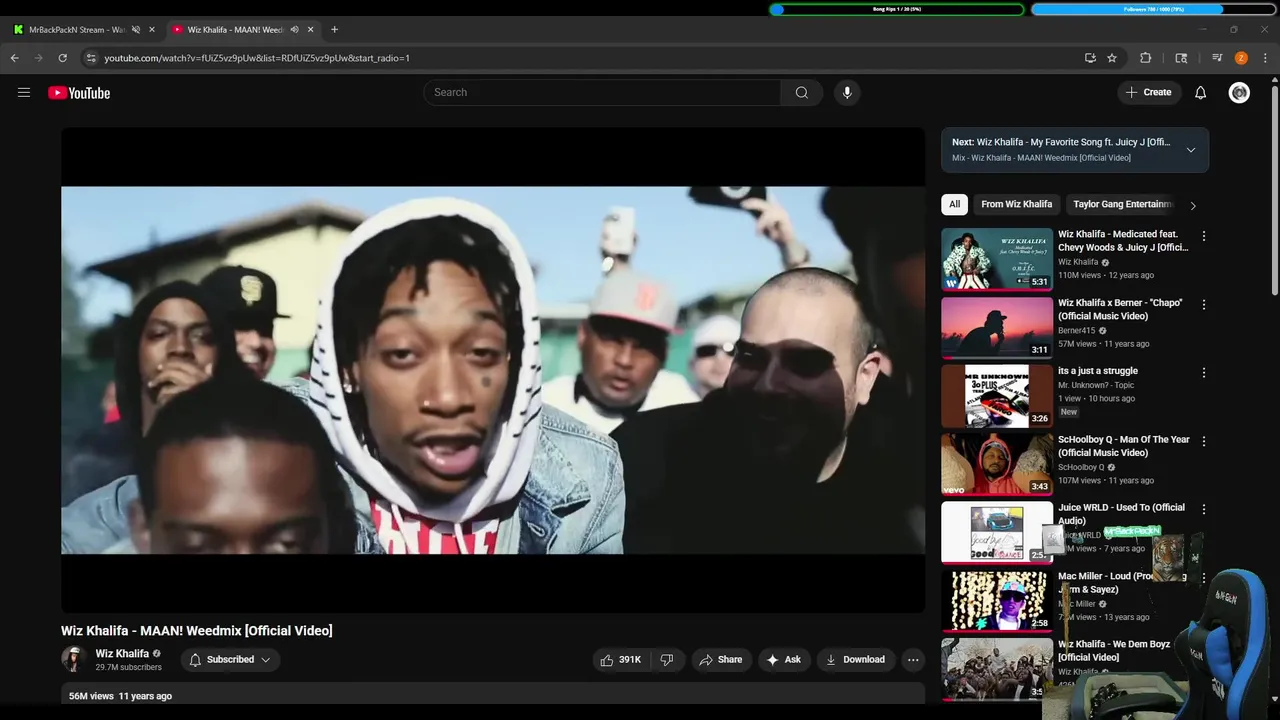
Task: Click the Berner415 channel name
Action: click(1076, 331)
